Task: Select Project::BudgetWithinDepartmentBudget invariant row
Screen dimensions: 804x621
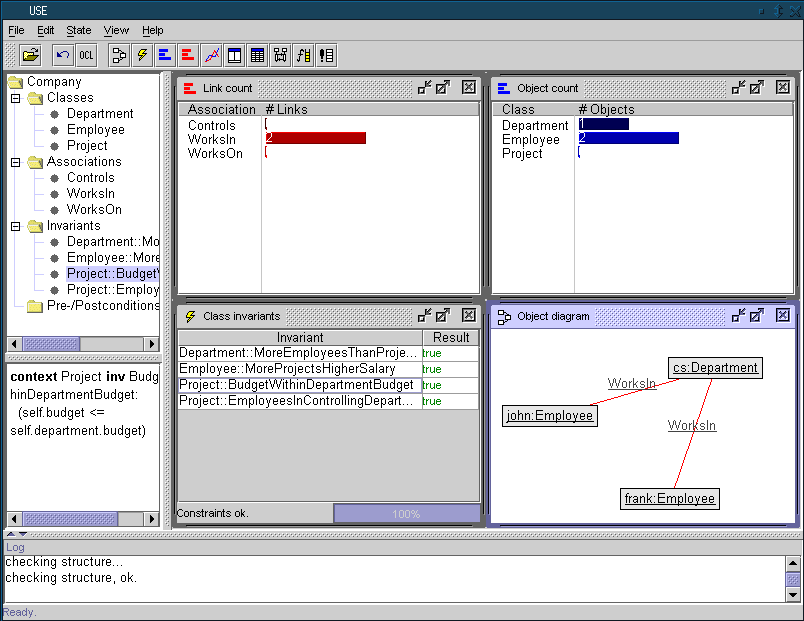Action: pos(296,385)
